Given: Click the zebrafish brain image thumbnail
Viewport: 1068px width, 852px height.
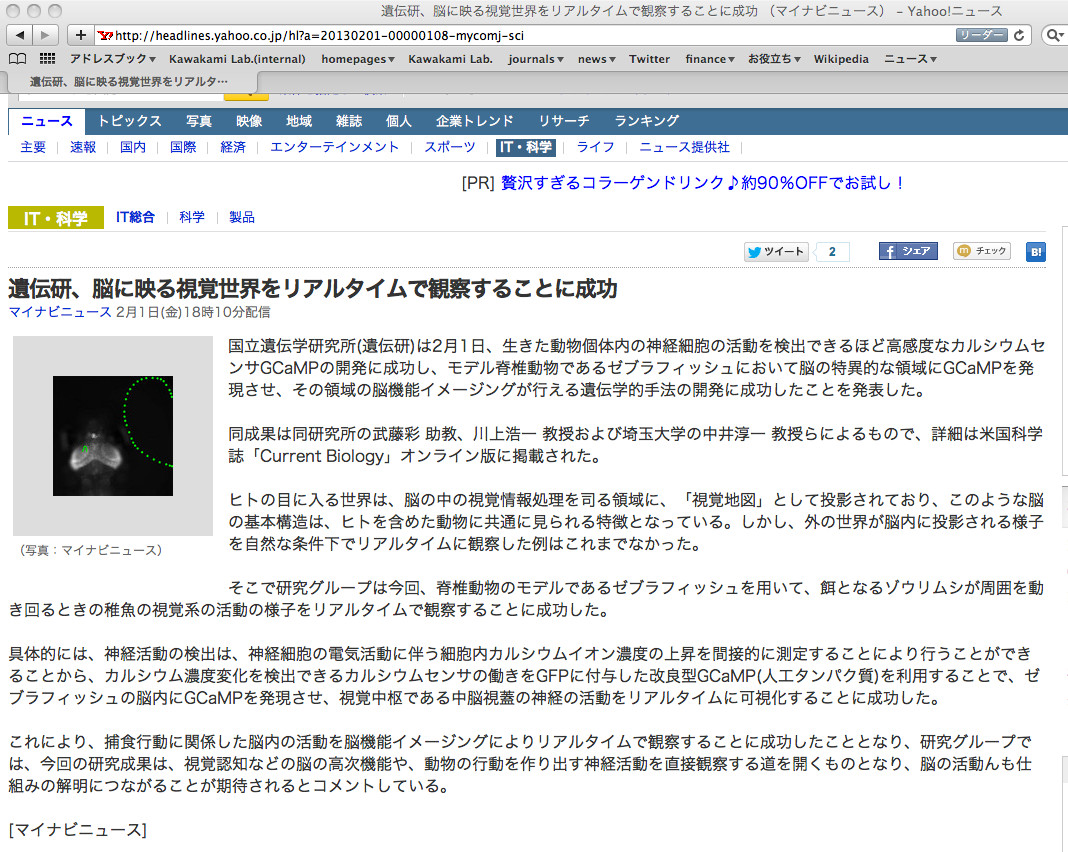Looking at the screenshot, I should point(113,436).
